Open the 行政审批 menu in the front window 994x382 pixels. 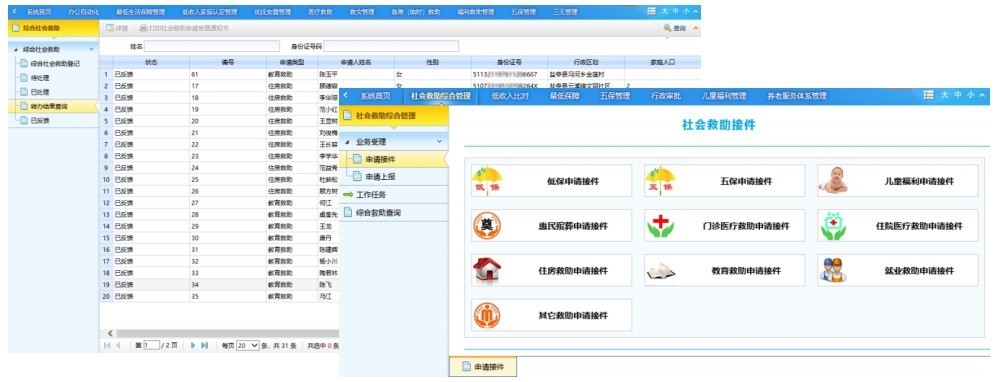pos(666,96)
